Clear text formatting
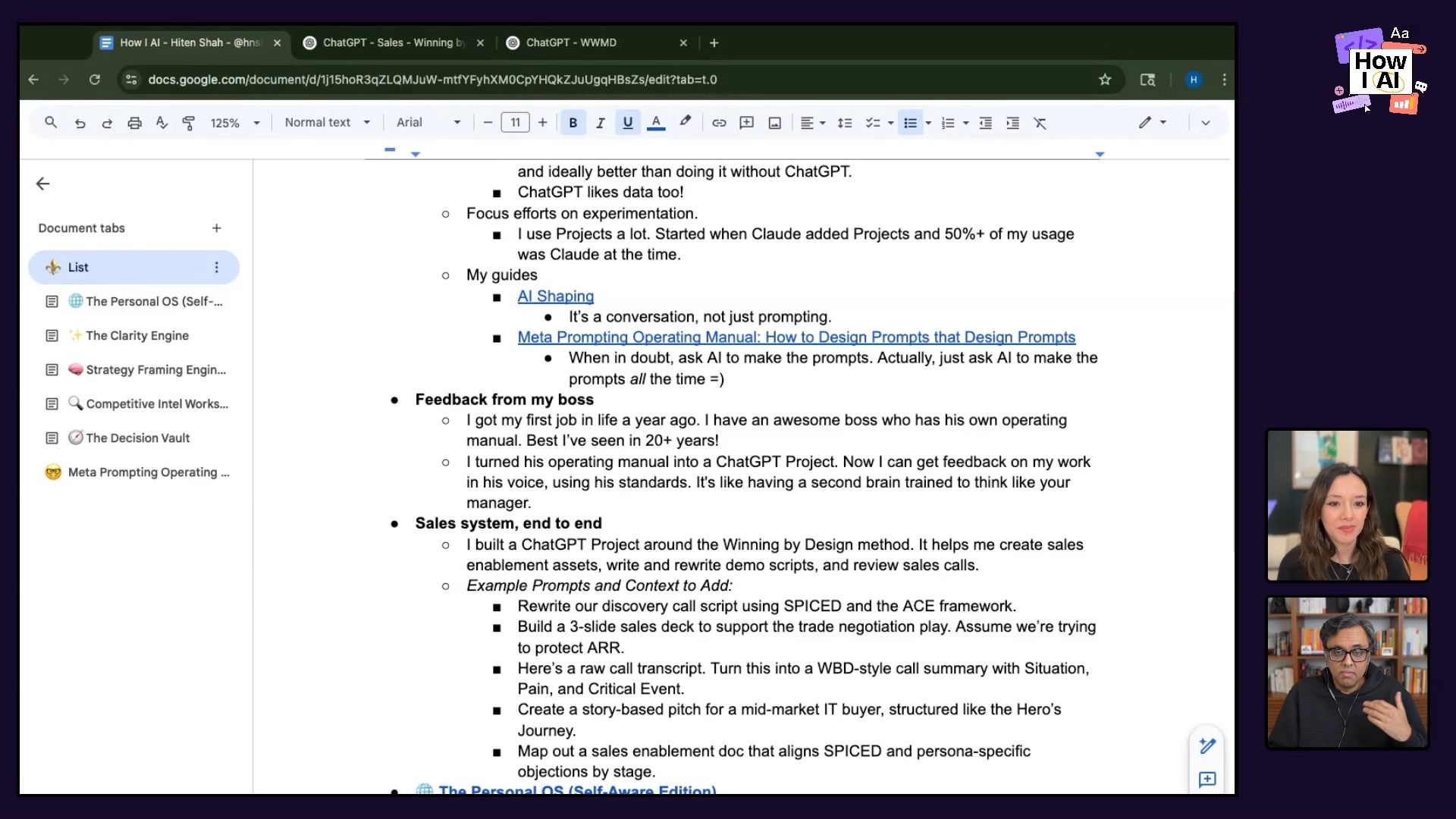The width and height of the screenshot is (1456, 819). click(x=1040, y=123)
